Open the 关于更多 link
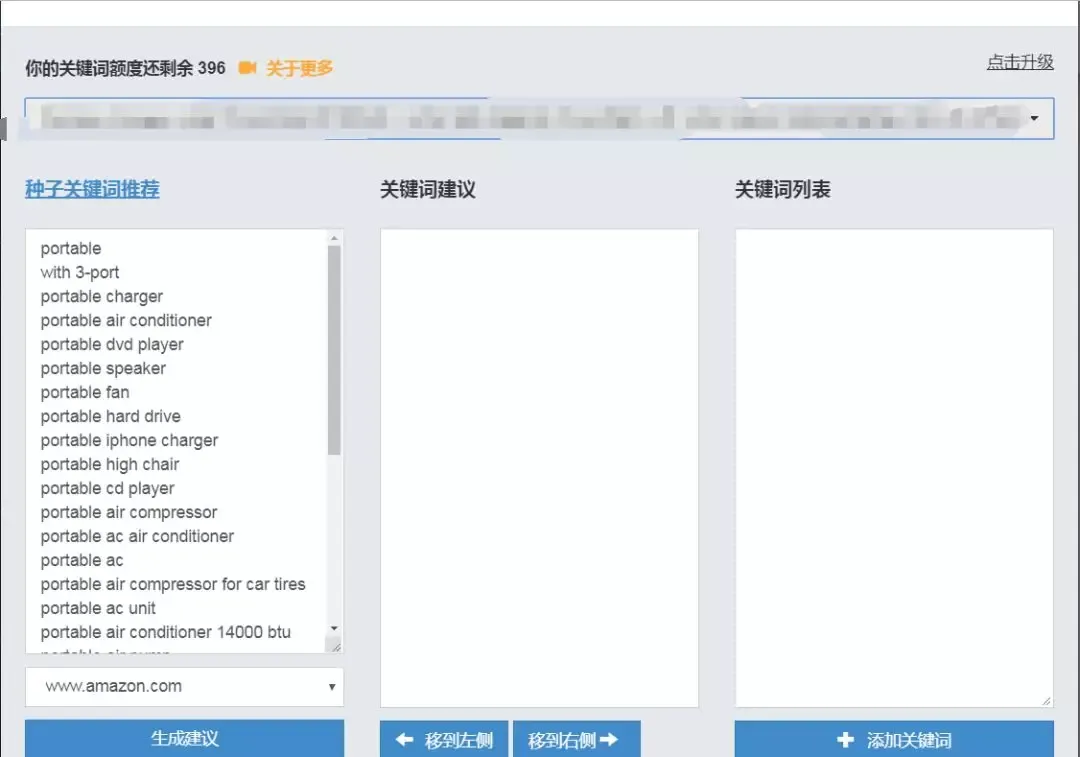This screenshot has width=1080, height=757. [x=299, y=68]
